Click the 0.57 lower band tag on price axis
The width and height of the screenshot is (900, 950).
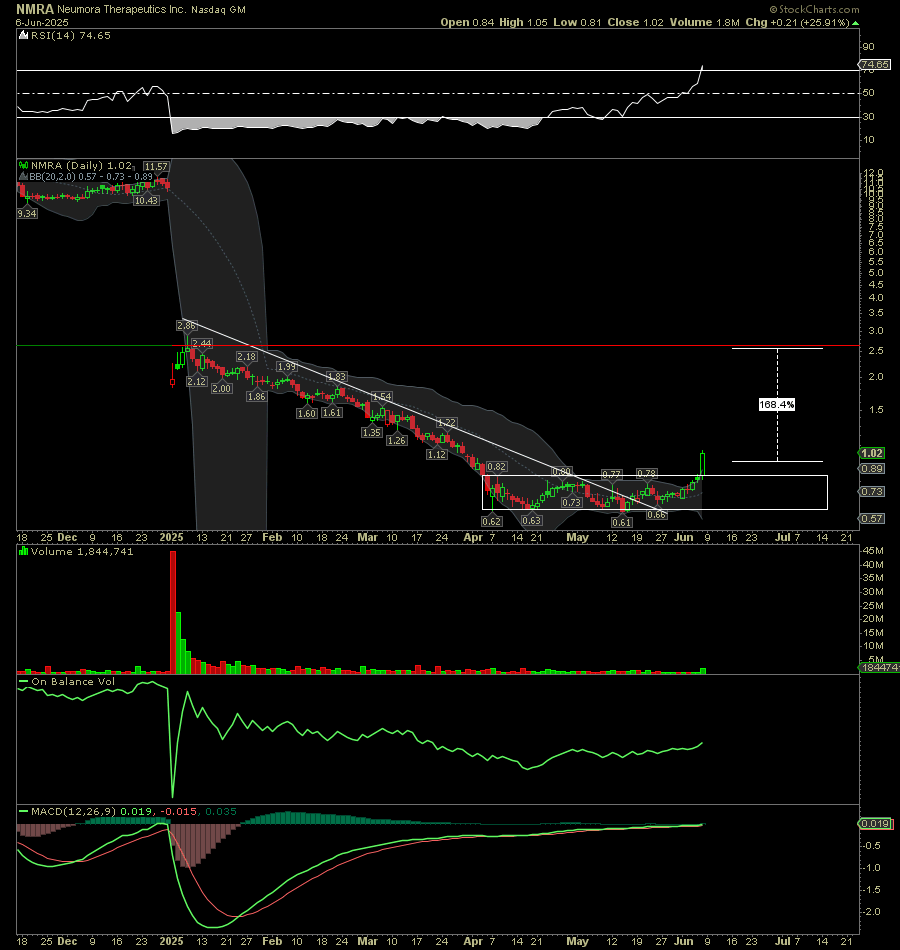(872, 519)
